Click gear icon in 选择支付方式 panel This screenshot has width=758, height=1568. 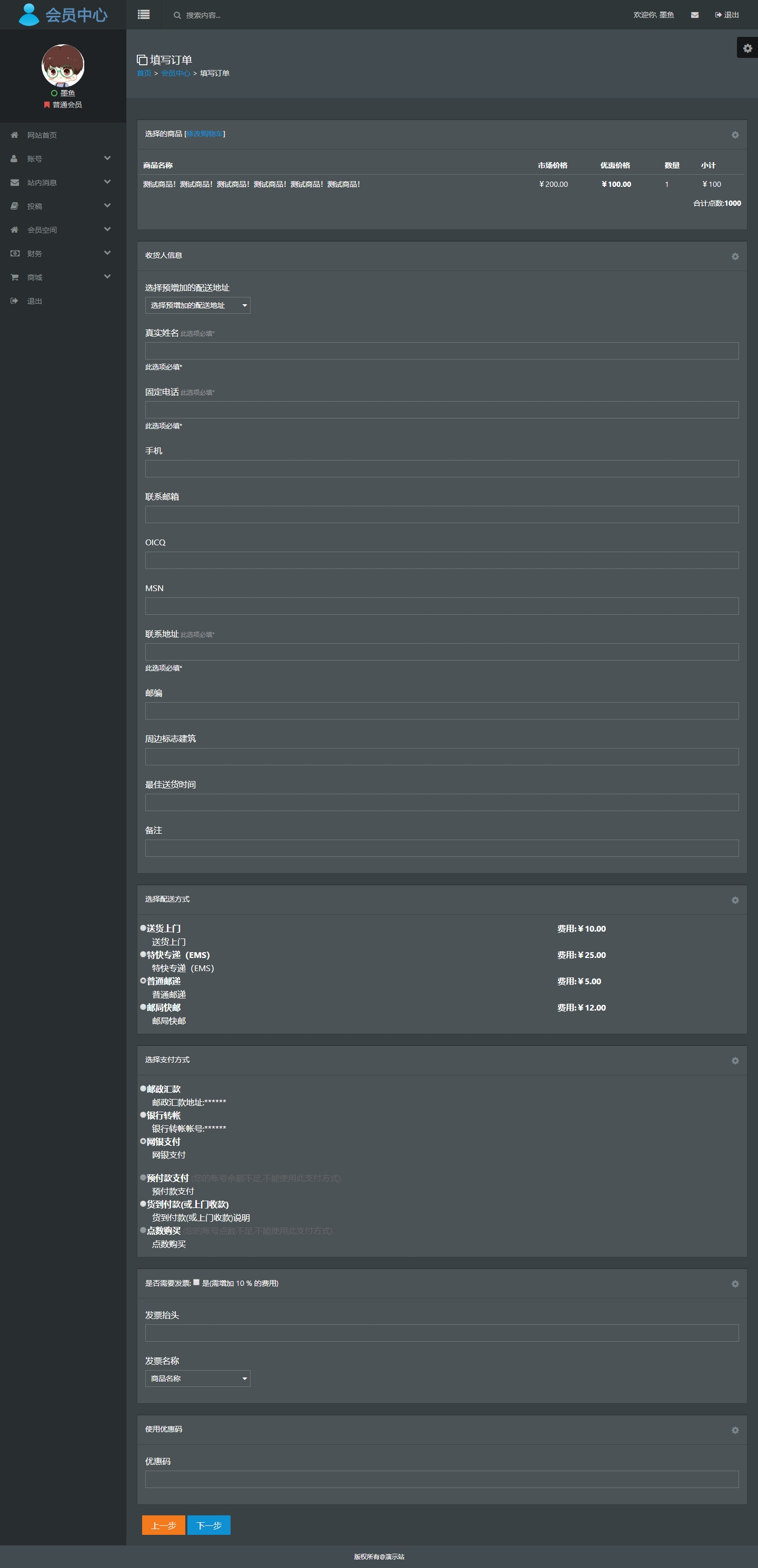735,1061
